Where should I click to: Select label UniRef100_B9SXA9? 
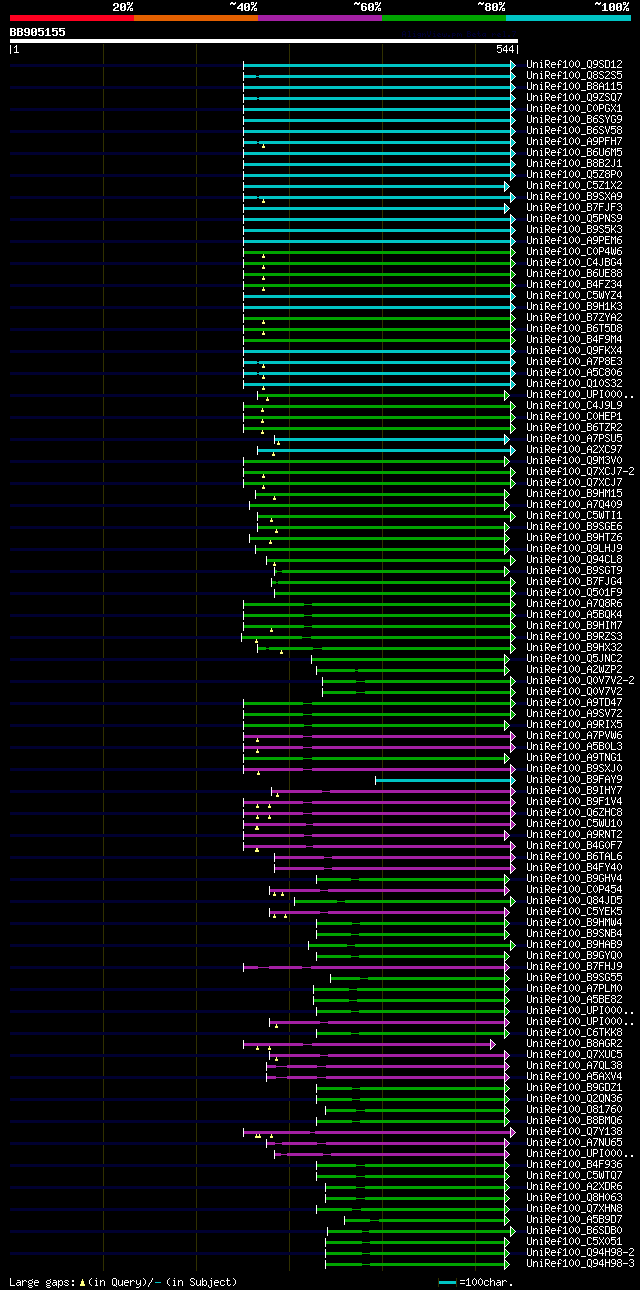coord(574,197)
